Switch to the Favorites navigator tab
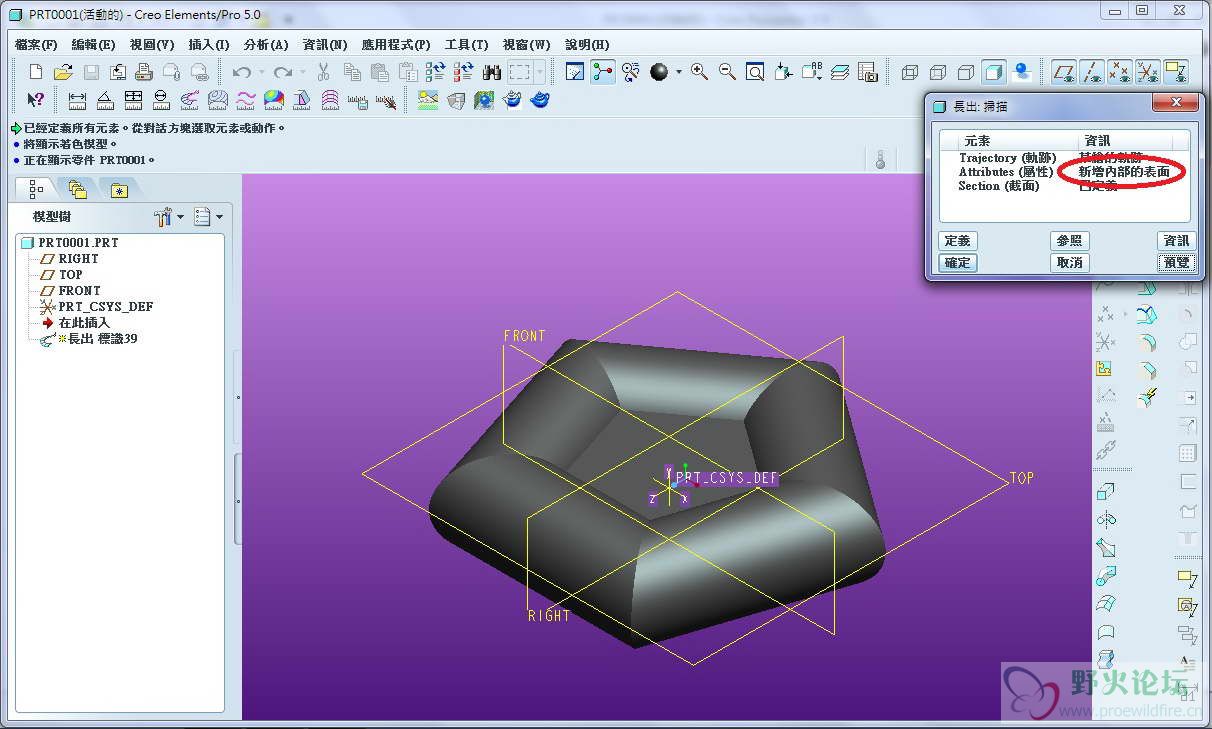 tap(119, 189)
